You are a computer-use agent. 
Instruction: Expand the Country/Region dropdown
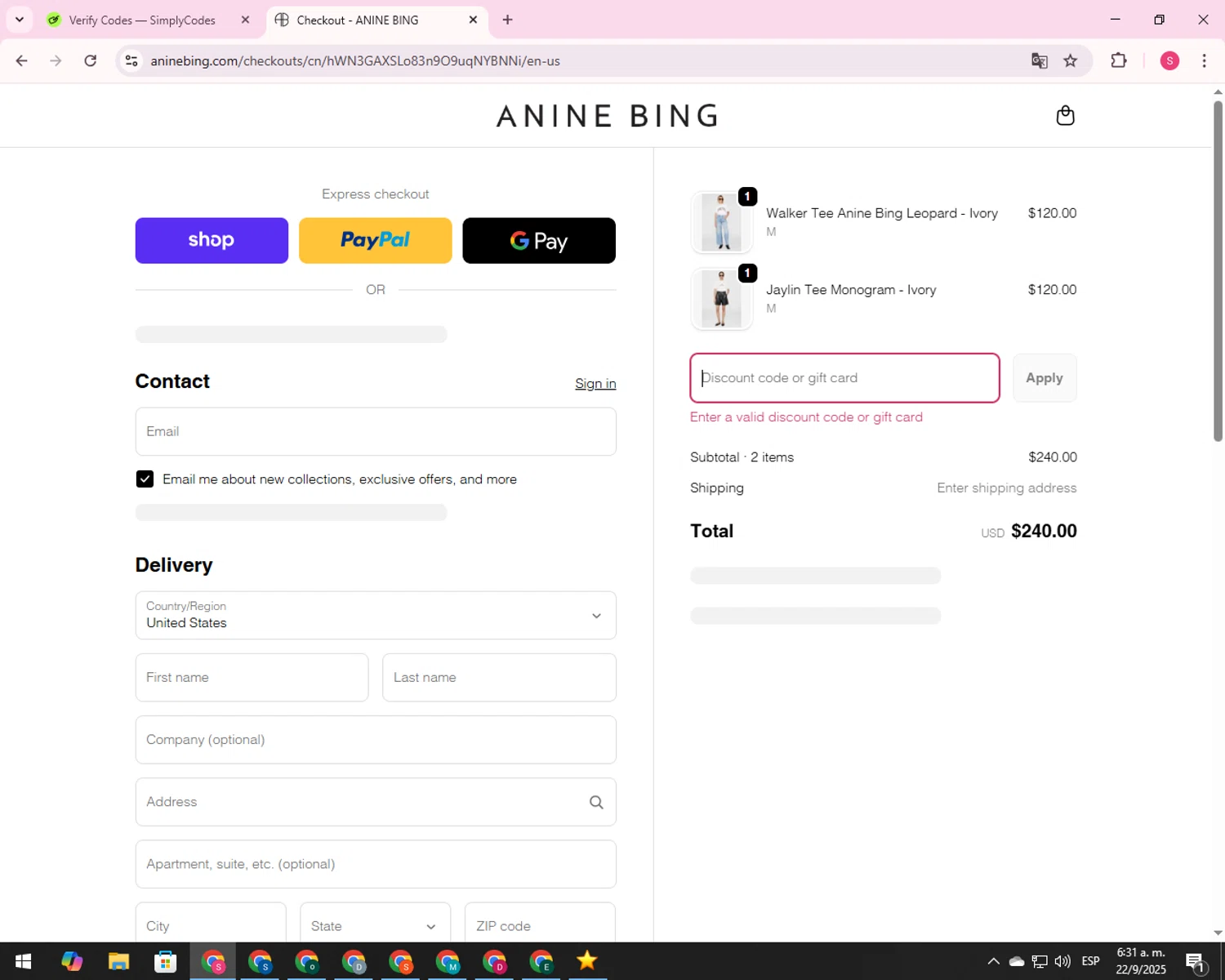point(376,615)
